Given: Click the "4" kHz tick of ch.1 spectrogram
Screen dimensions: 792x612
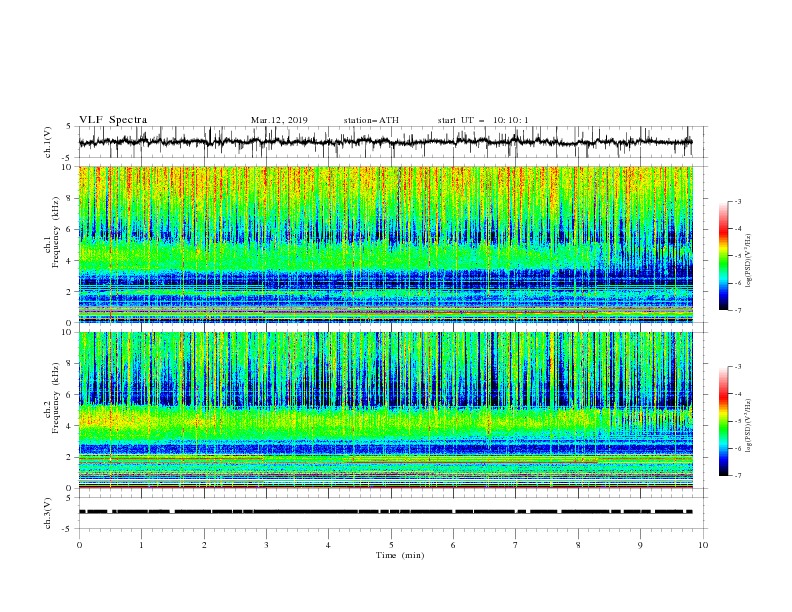Looking at the screenshot, I should click(70, 261).
